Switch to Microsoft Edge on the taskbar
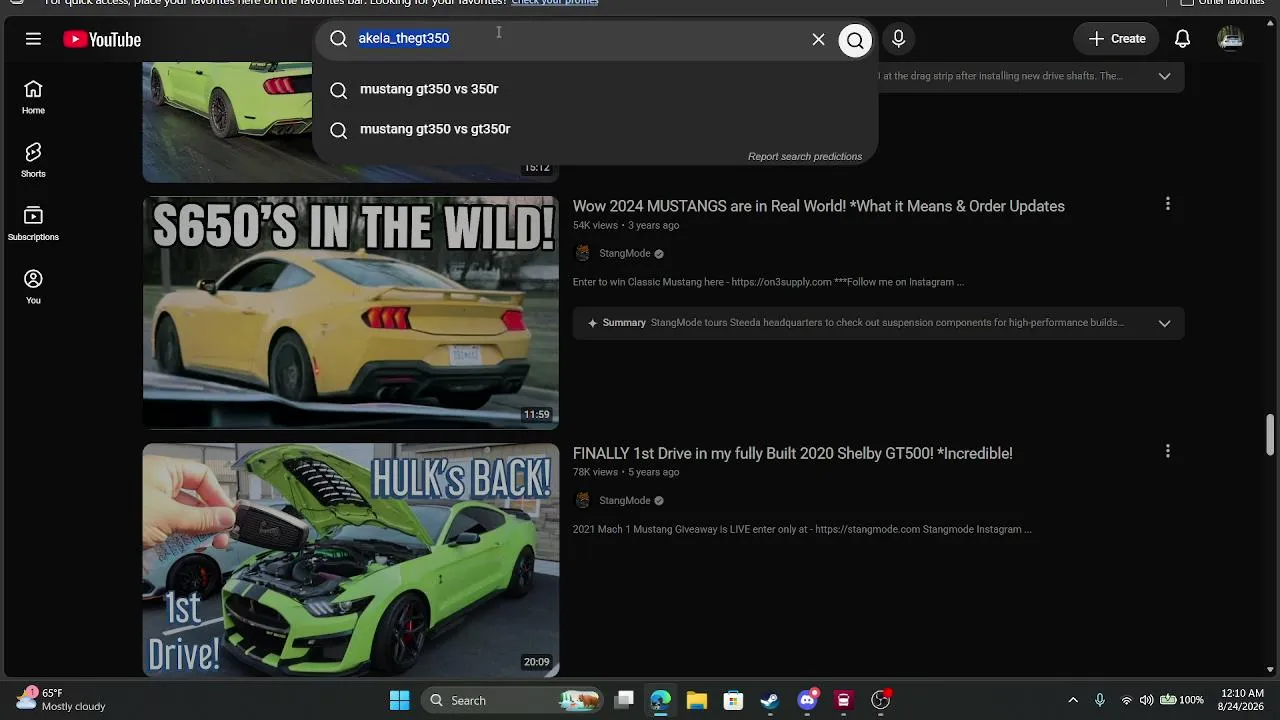 pos(660,700)
